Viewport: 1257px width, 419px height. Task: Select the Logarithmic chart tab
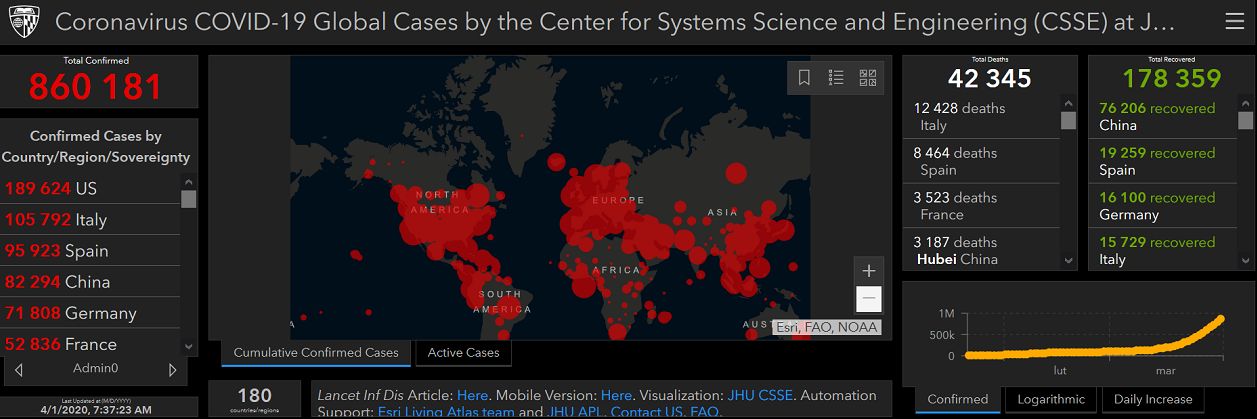[1050, 399]
